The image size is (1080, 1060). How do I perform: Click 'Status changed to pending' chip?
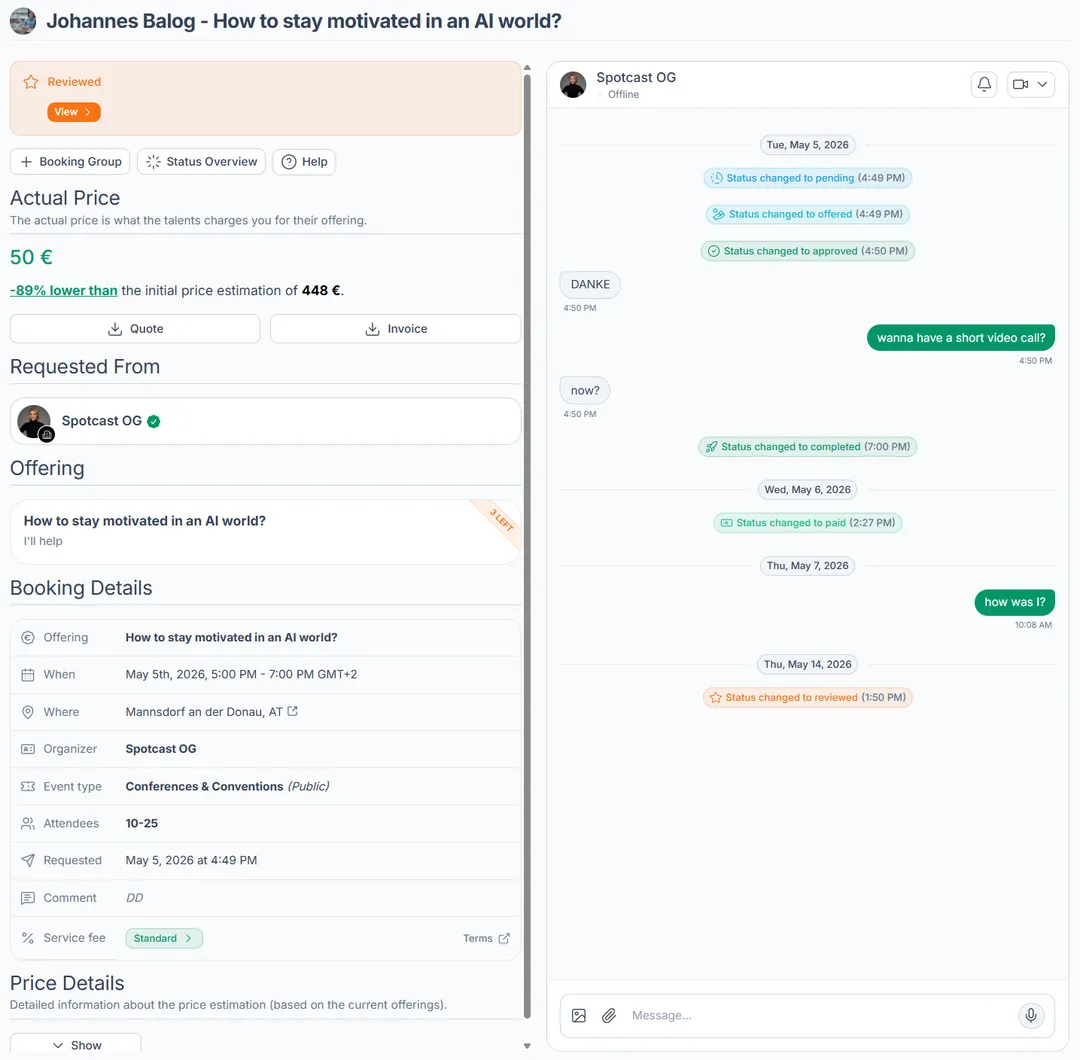click(807, 178)
